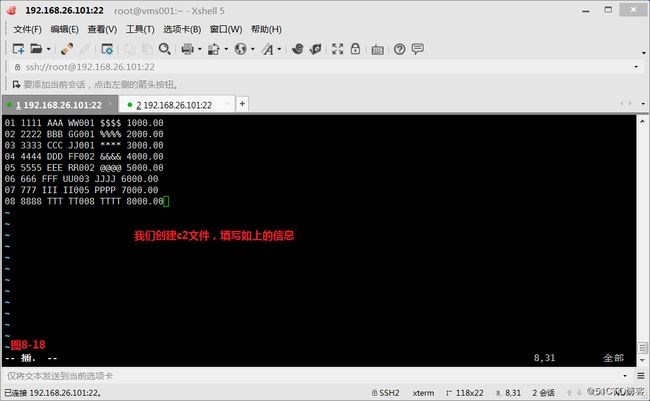Image resolution: width=650 pixels, height=401 pixels.
Task: Click the ssh://root@192.168.26.101:22 address field
Action: point(323,67)
